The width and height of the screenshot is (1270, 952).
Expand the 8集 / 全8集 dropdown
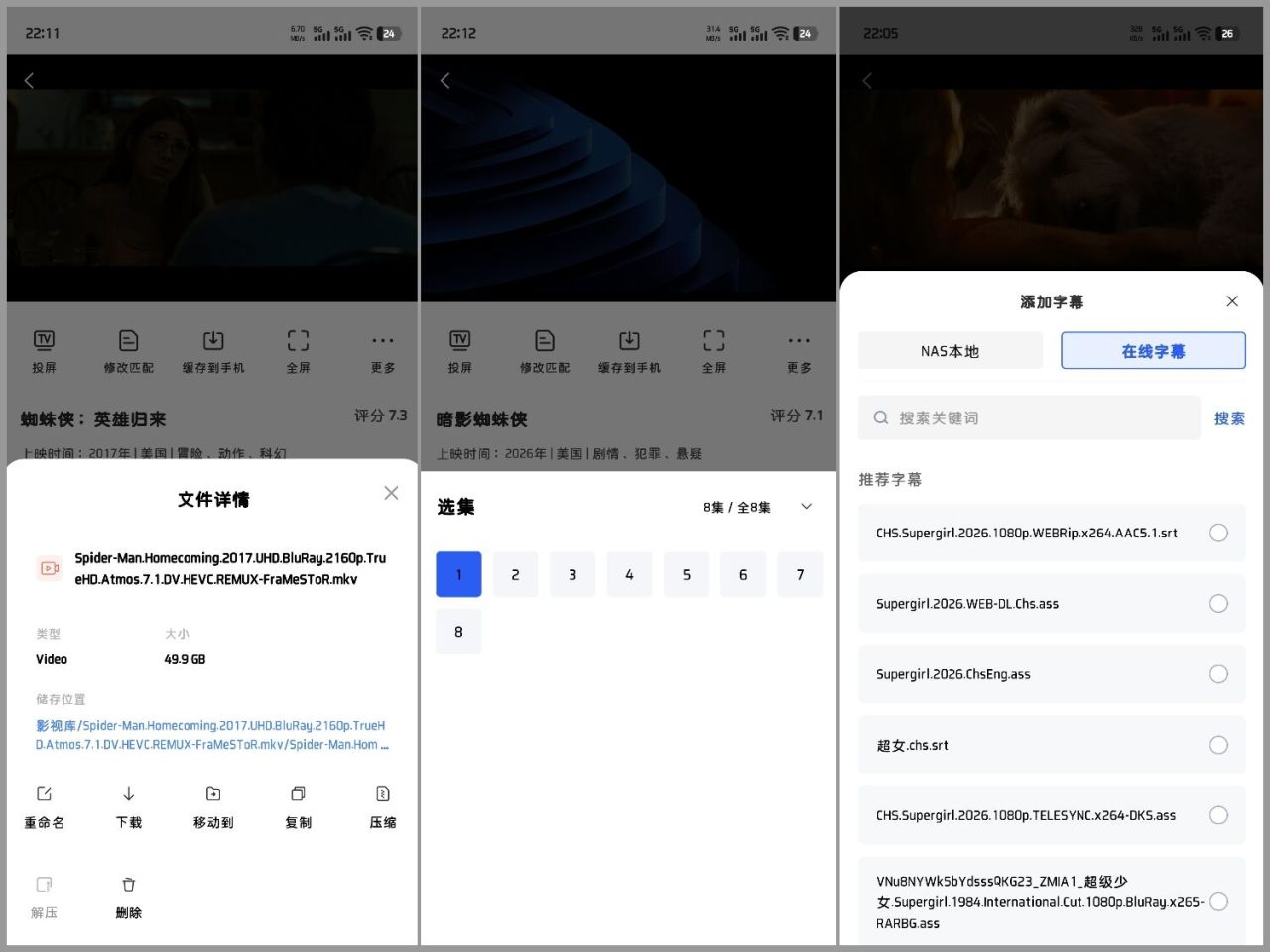(x=807, y=507)
